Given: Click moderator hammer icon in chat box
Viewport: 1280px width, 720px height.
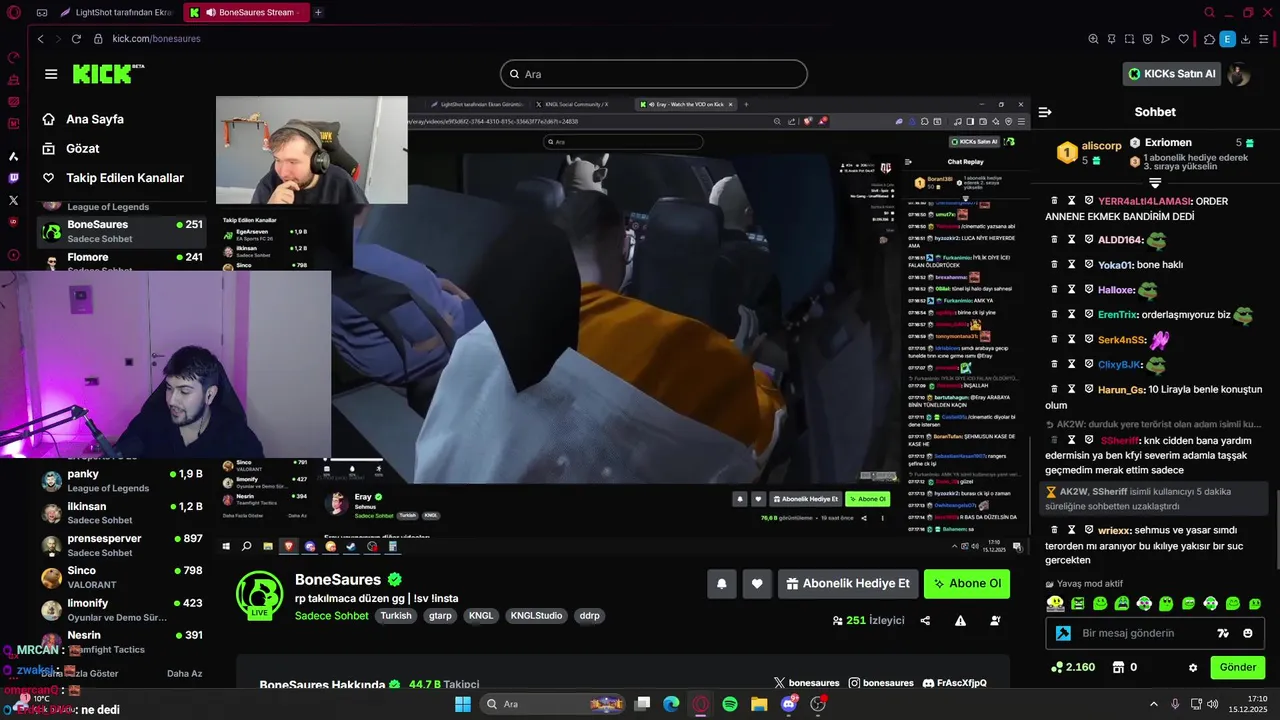Looking at the screenshot, I should [1063, 633].
